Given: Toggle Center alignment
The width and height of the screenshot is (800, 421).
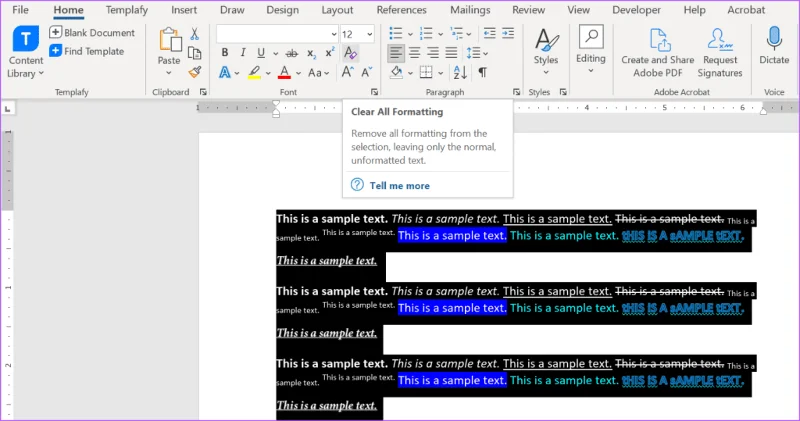Looking at the screenshot, I should point(414,53).
